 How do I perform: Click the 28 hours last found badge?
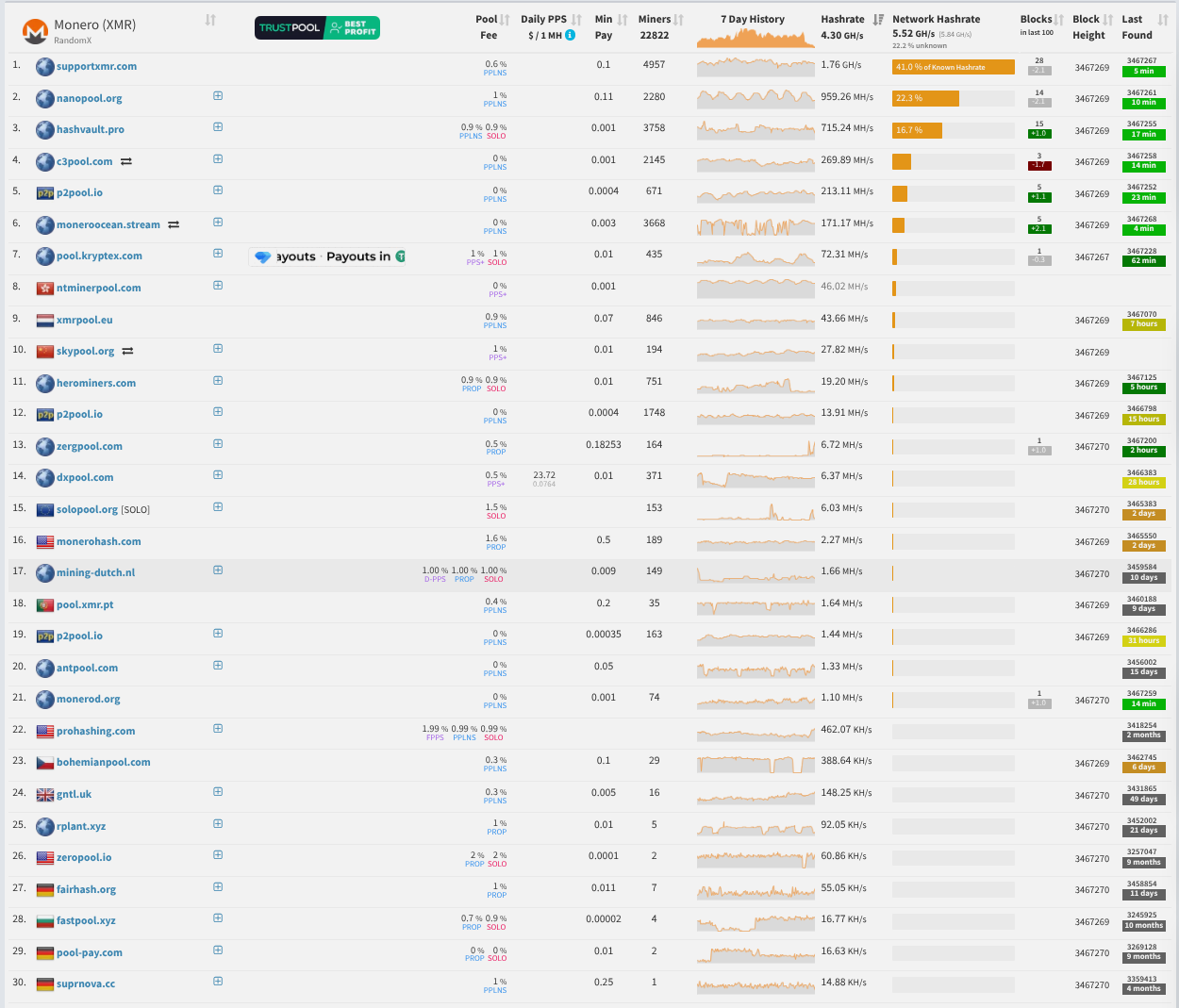(1144, 482)
